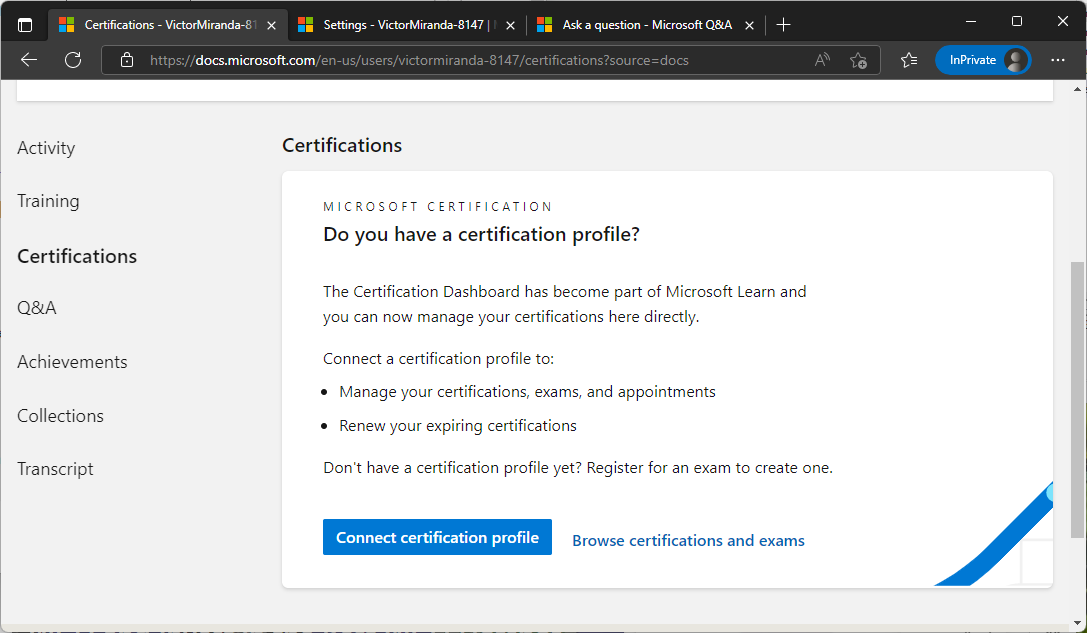This screenshot has width=1087, height=633.
Task: Click the back navigation arrow
Action: tap(28, 60)
